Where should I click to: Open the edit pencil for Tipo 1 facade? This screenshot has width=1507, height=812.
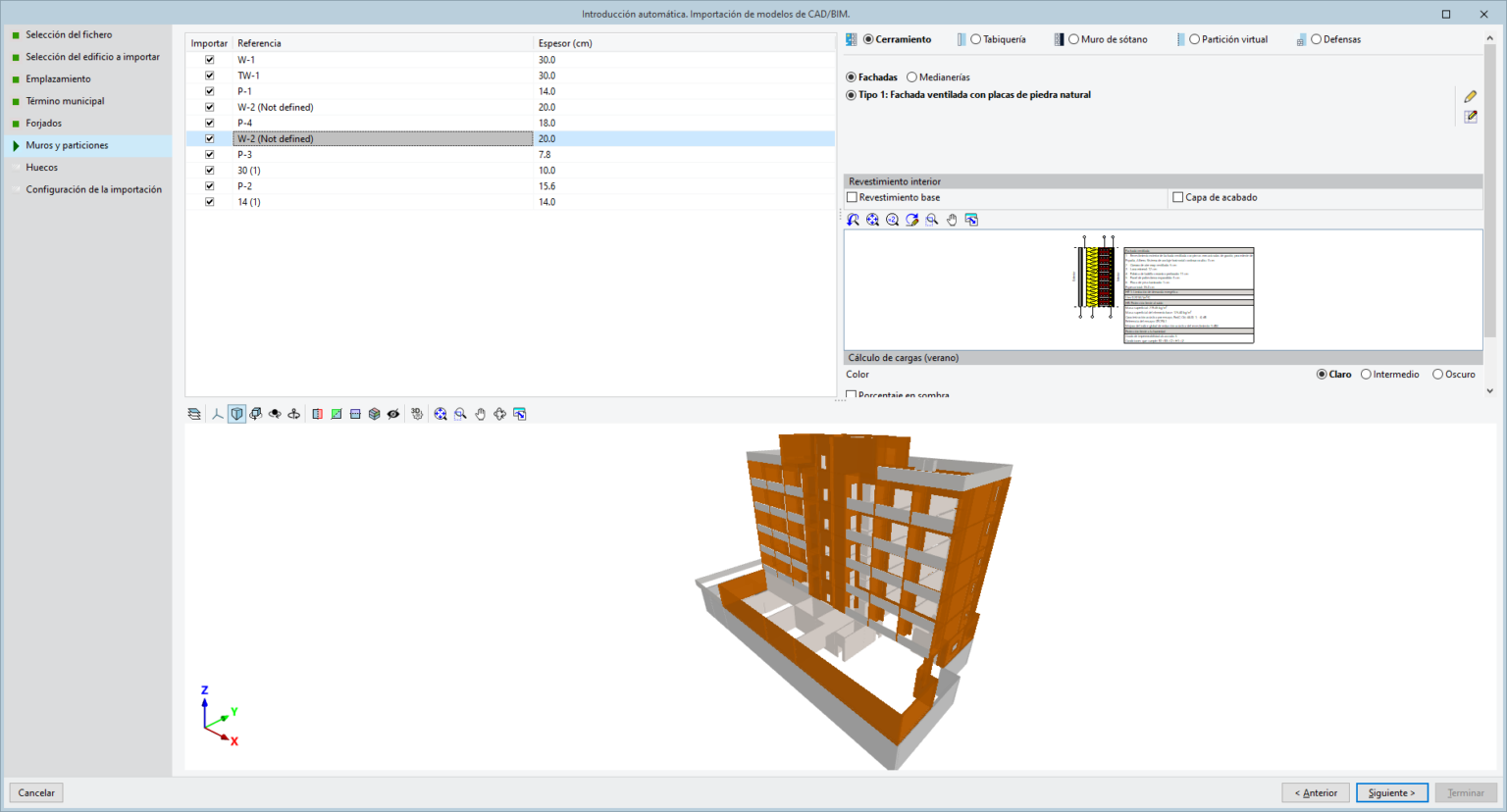(1471, 96)
